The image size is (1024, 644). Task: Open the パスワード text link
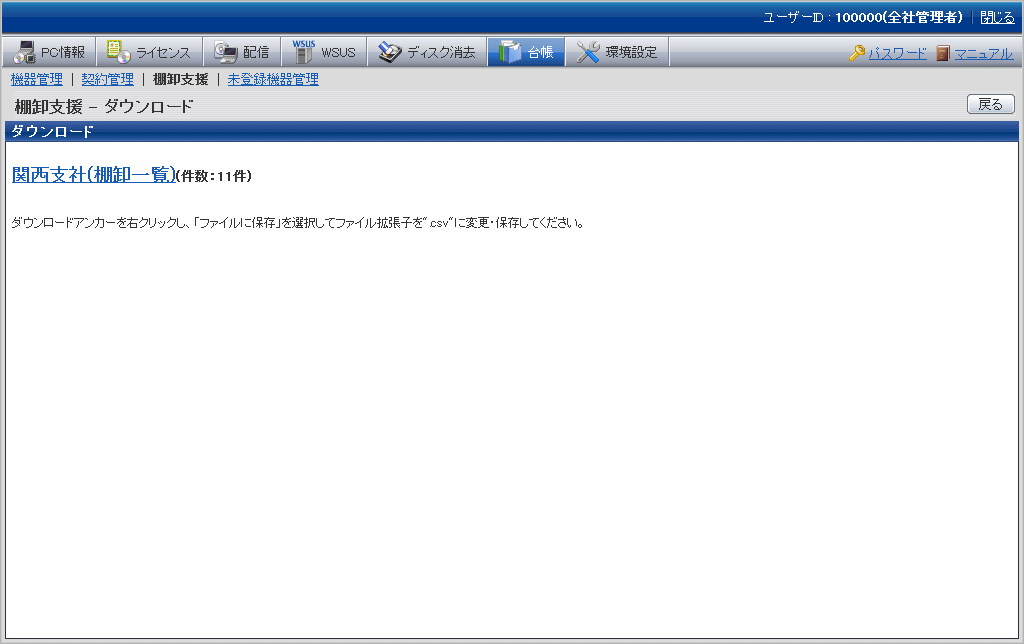897,54
